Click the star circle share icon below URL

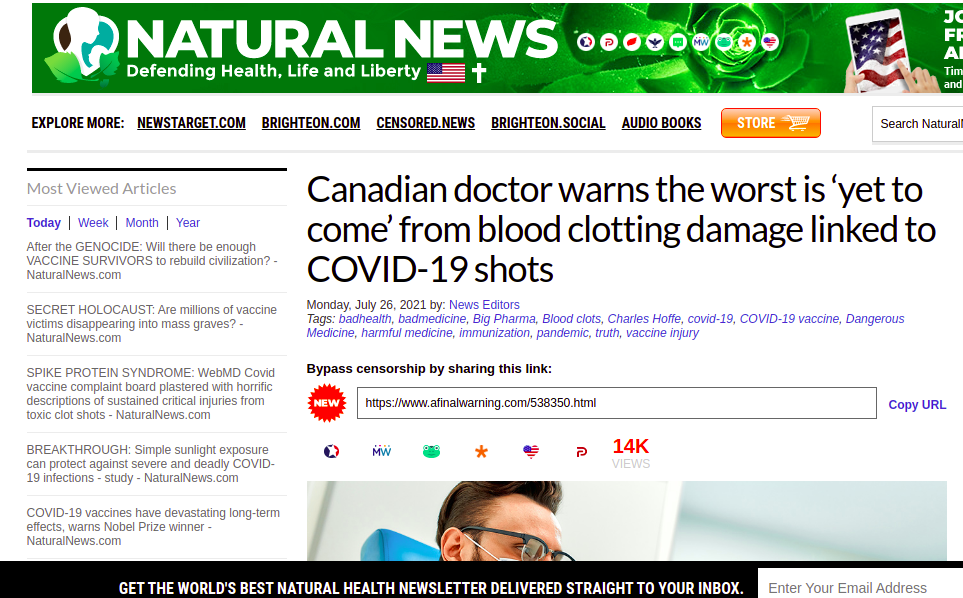pos(332,452)
